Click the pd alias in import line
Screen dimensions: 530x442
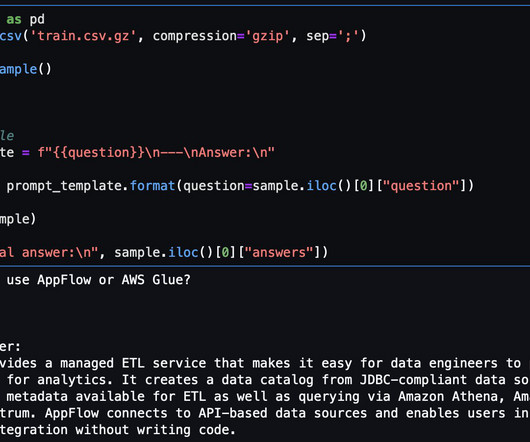click(x=37, y=19)
